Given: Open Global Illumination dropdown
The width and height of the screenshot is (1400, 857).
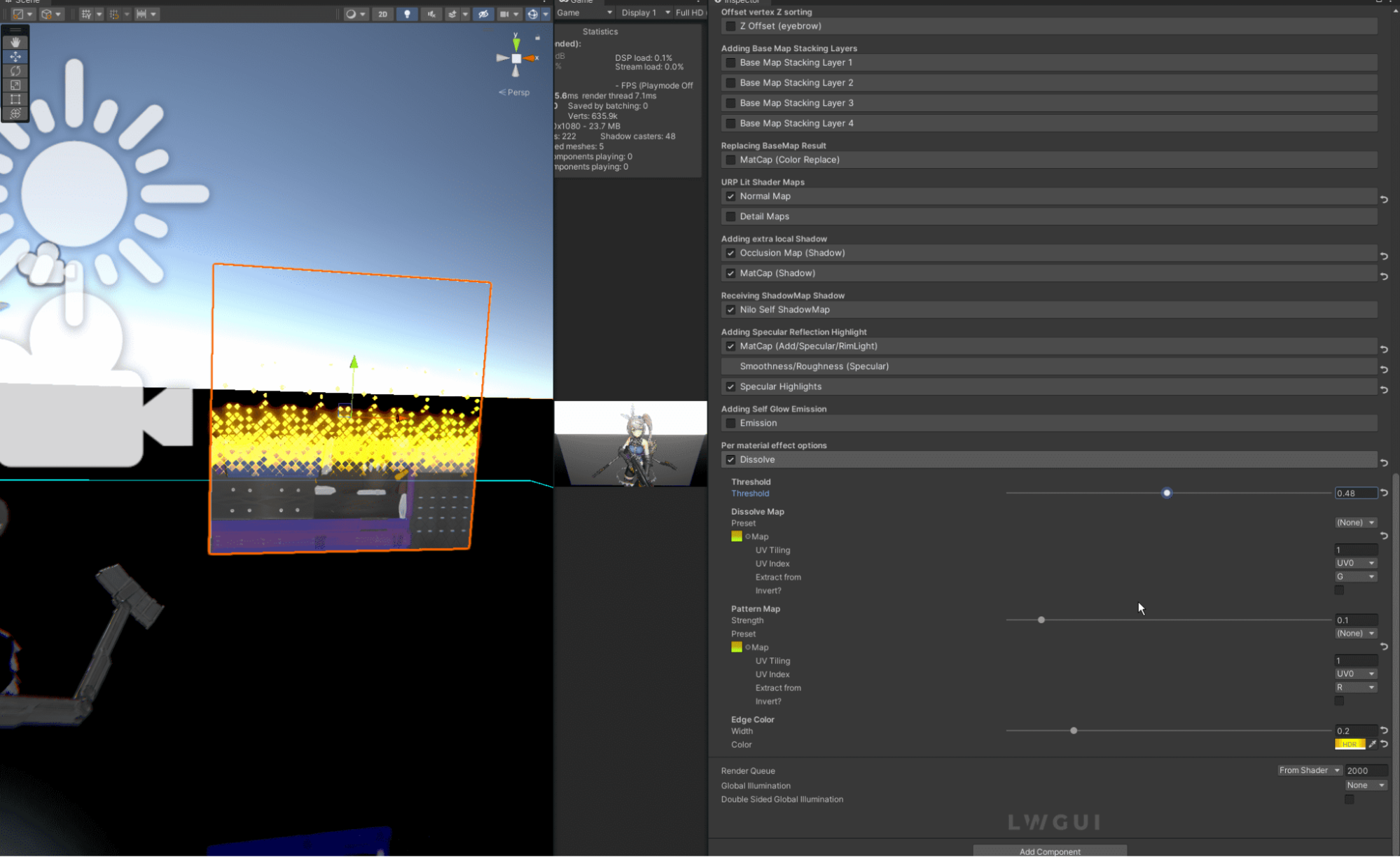Looking at the screenshot, I should 1366,785.
